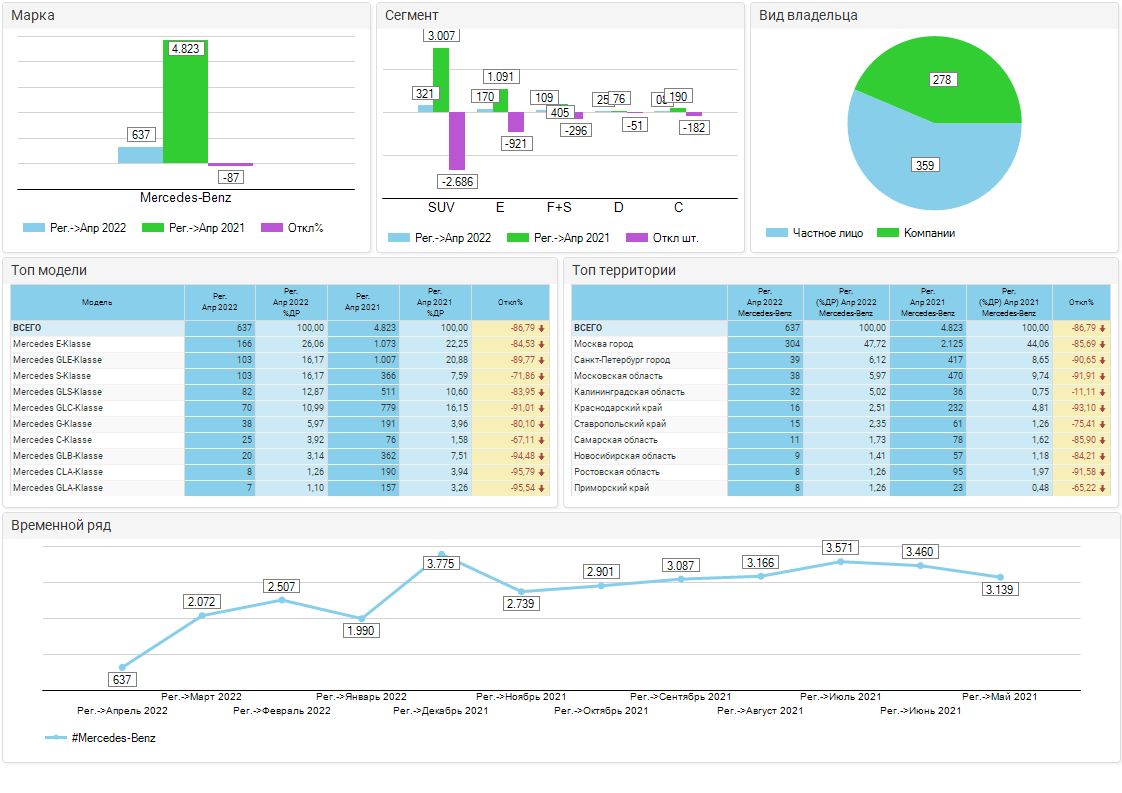
Task: Select the 3.775 data point on the timeline
Action: [441, 554]
